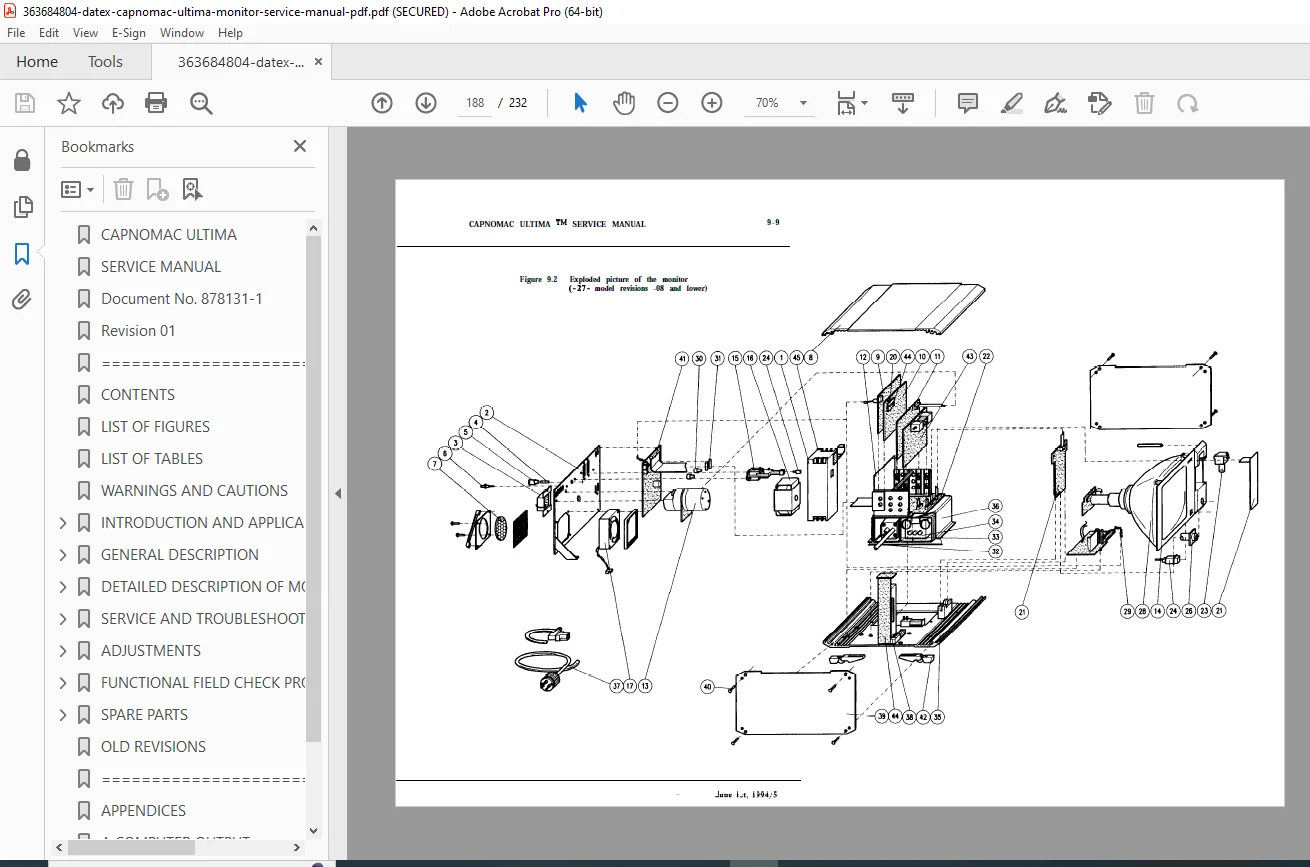Open the Sign document tool

point(1055,103)
